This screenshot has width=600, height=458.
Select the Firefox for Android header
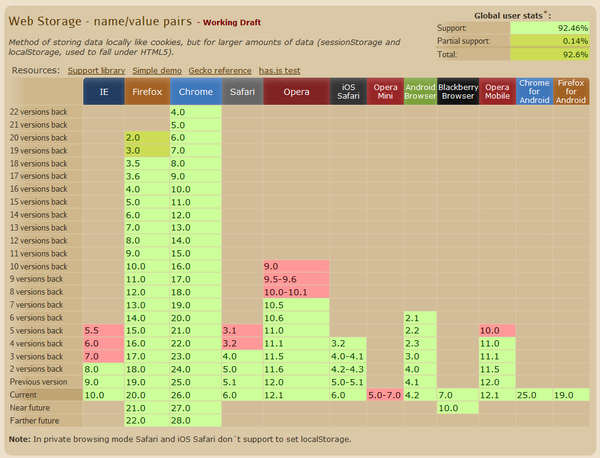571,91
